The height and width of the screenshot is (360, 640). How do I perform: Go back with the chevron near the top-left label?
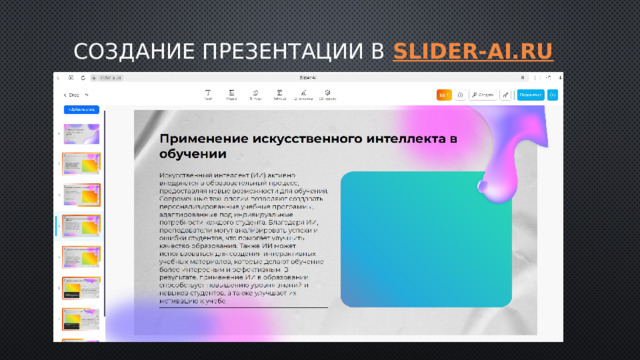pyautogui.click(x=65, y=95)
